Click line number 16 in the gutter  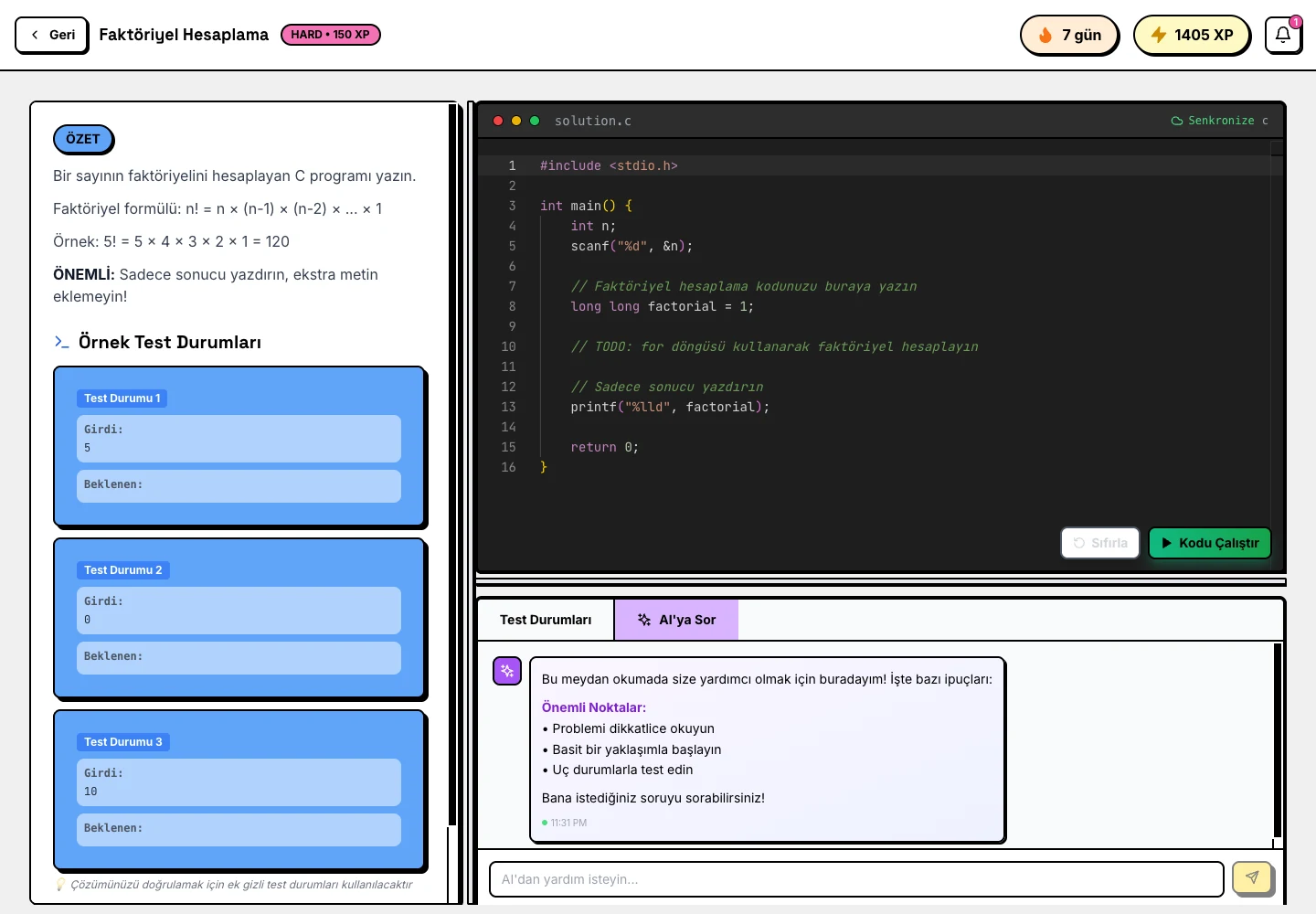[x=508, y=467]
